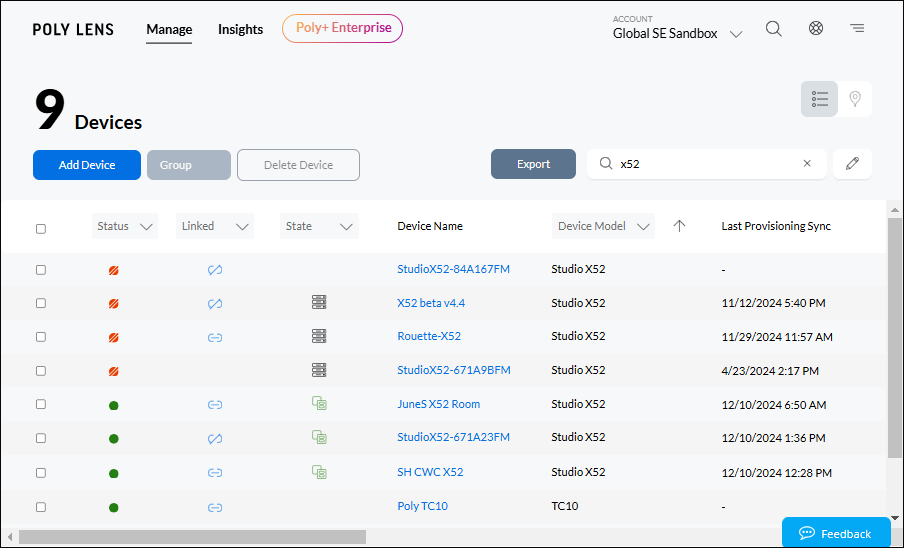Expand the Linked filter dropdown
The width and height of the screenshot is (904, 548).
(214, 226)
